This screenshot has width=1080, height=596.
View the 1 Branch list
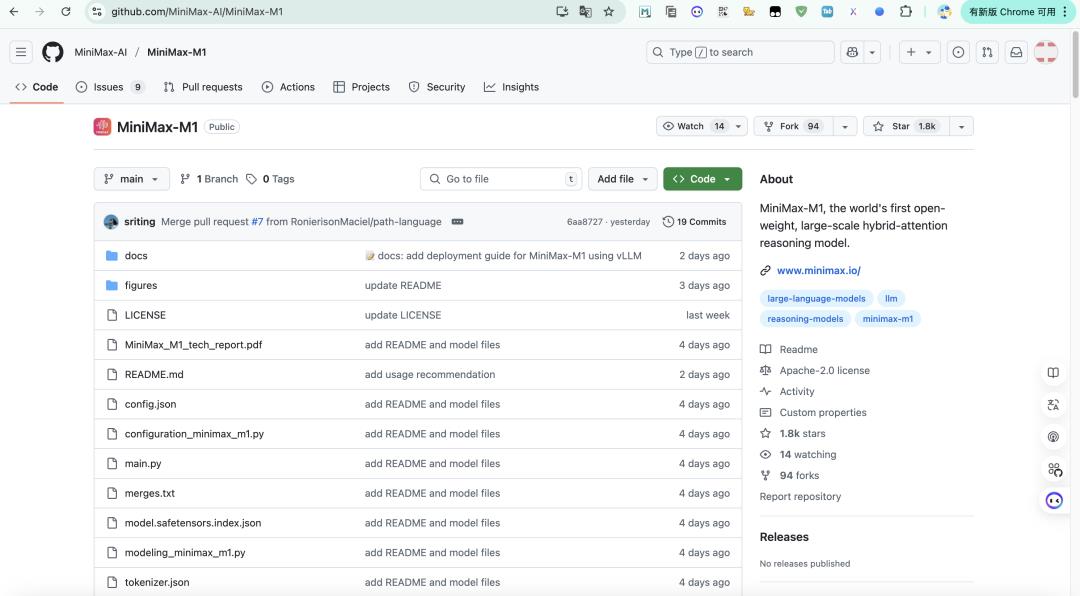209,179
